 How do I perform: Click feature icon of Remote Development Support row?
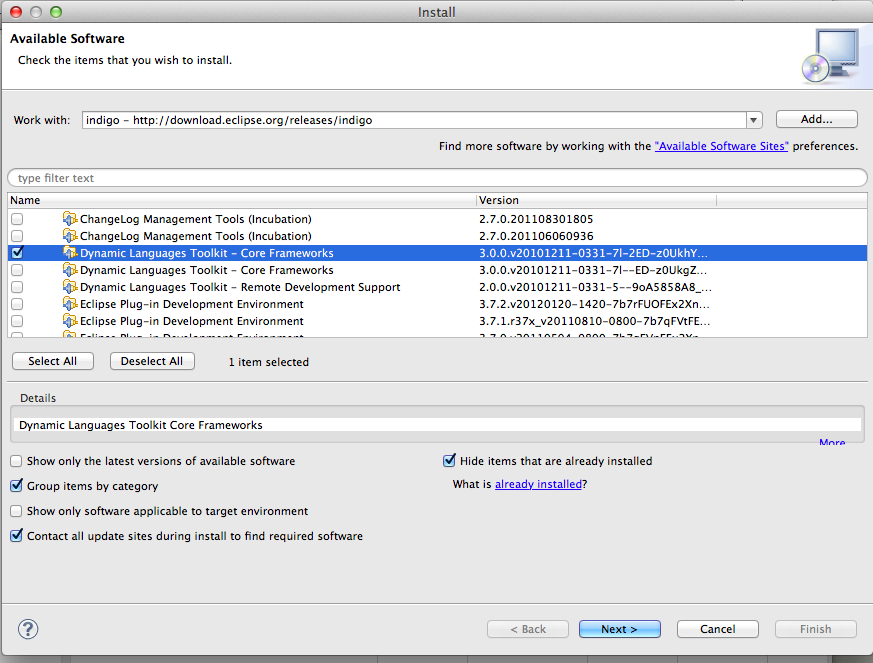(70, 287)
